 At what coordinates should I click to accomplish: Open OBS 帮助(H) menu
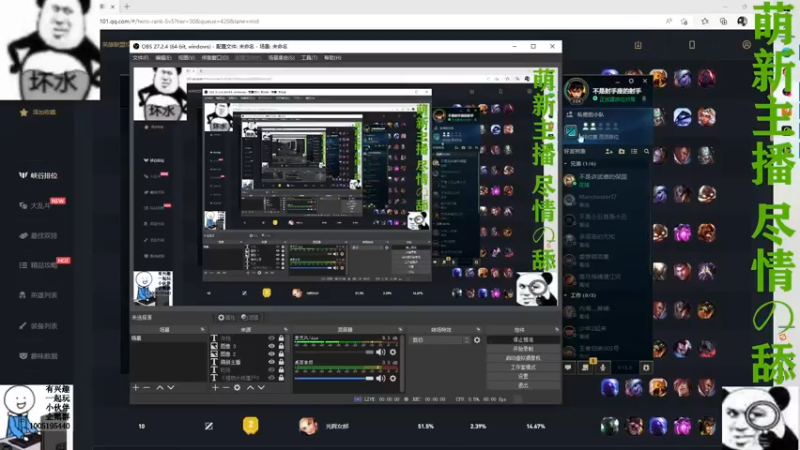point(332,58)
